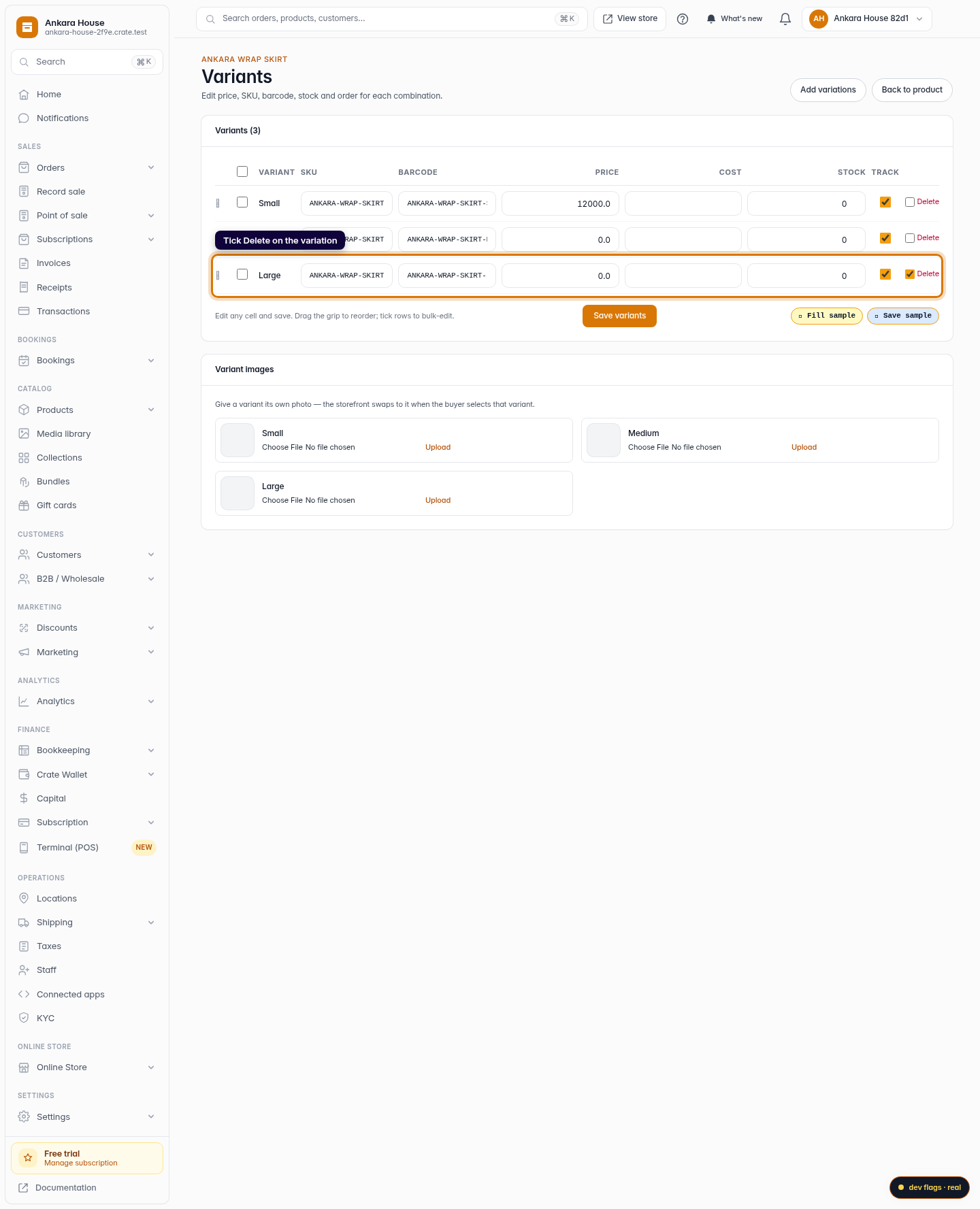This screenshot has height=1209, width=980.
Task: Click the help question mark icon
Action: point(683,19)
